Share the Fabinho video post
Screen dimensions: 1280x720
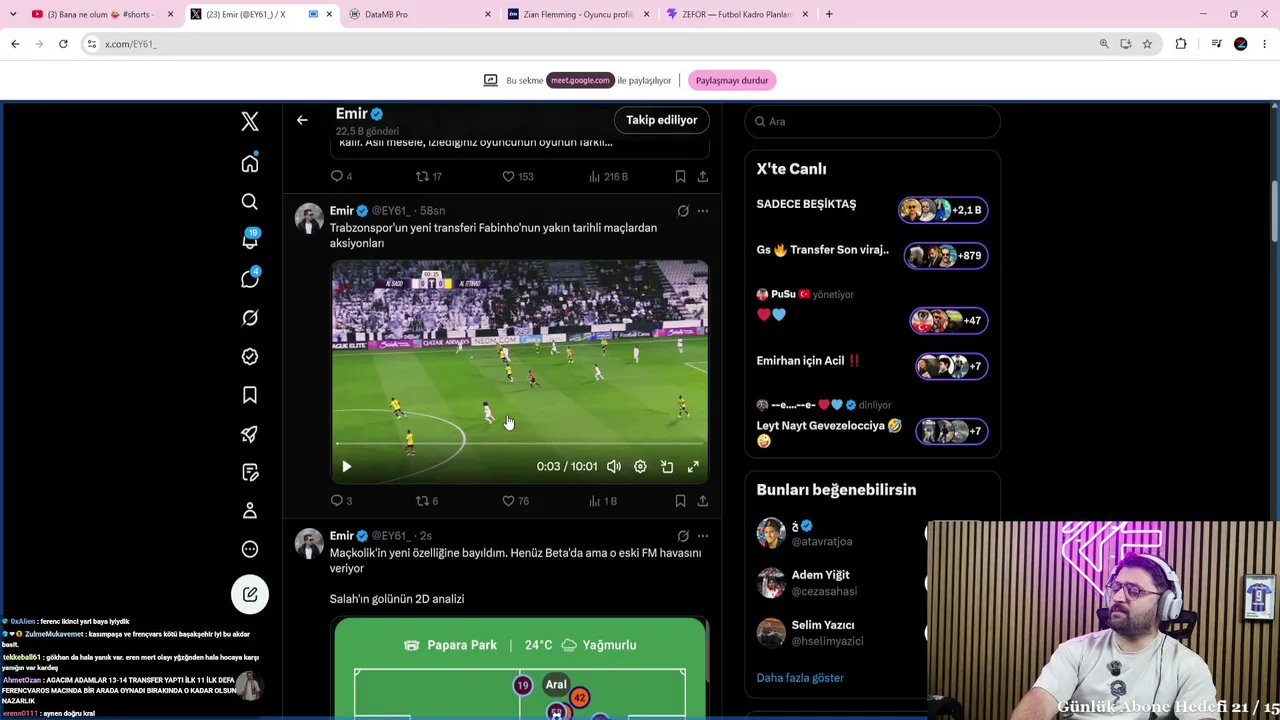703,501
